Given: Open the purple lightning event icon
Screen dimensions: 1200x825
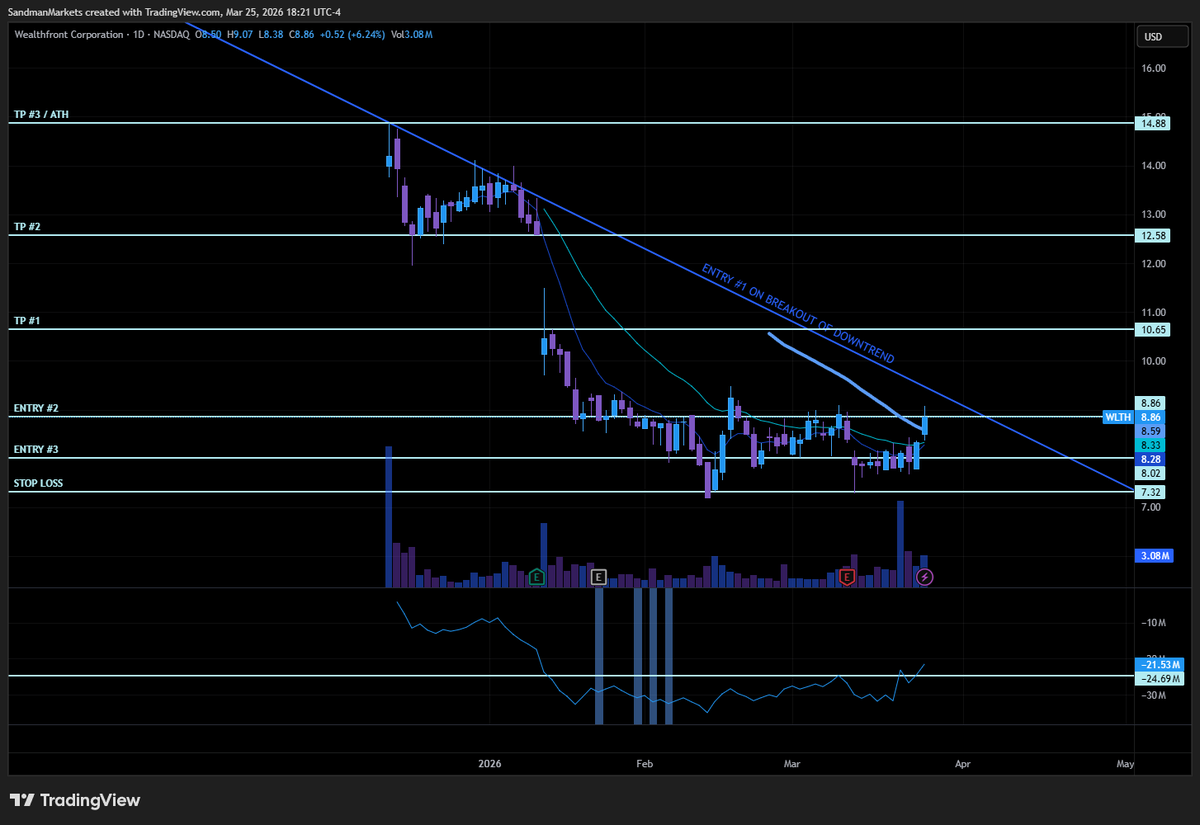Looking at the screenshot, I should (x=923, y=576).
